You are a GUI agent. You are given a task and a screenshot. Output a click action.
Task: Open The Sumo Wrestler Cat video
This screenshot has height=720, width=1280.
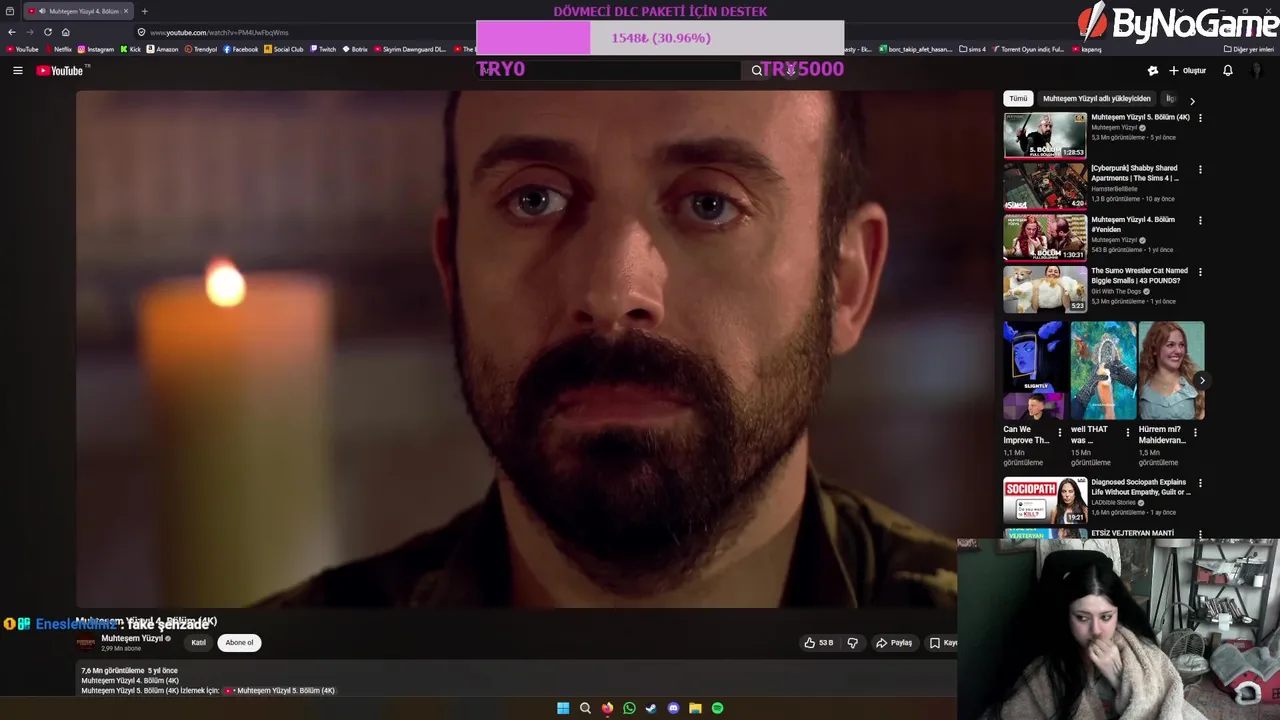[1045, 288]
